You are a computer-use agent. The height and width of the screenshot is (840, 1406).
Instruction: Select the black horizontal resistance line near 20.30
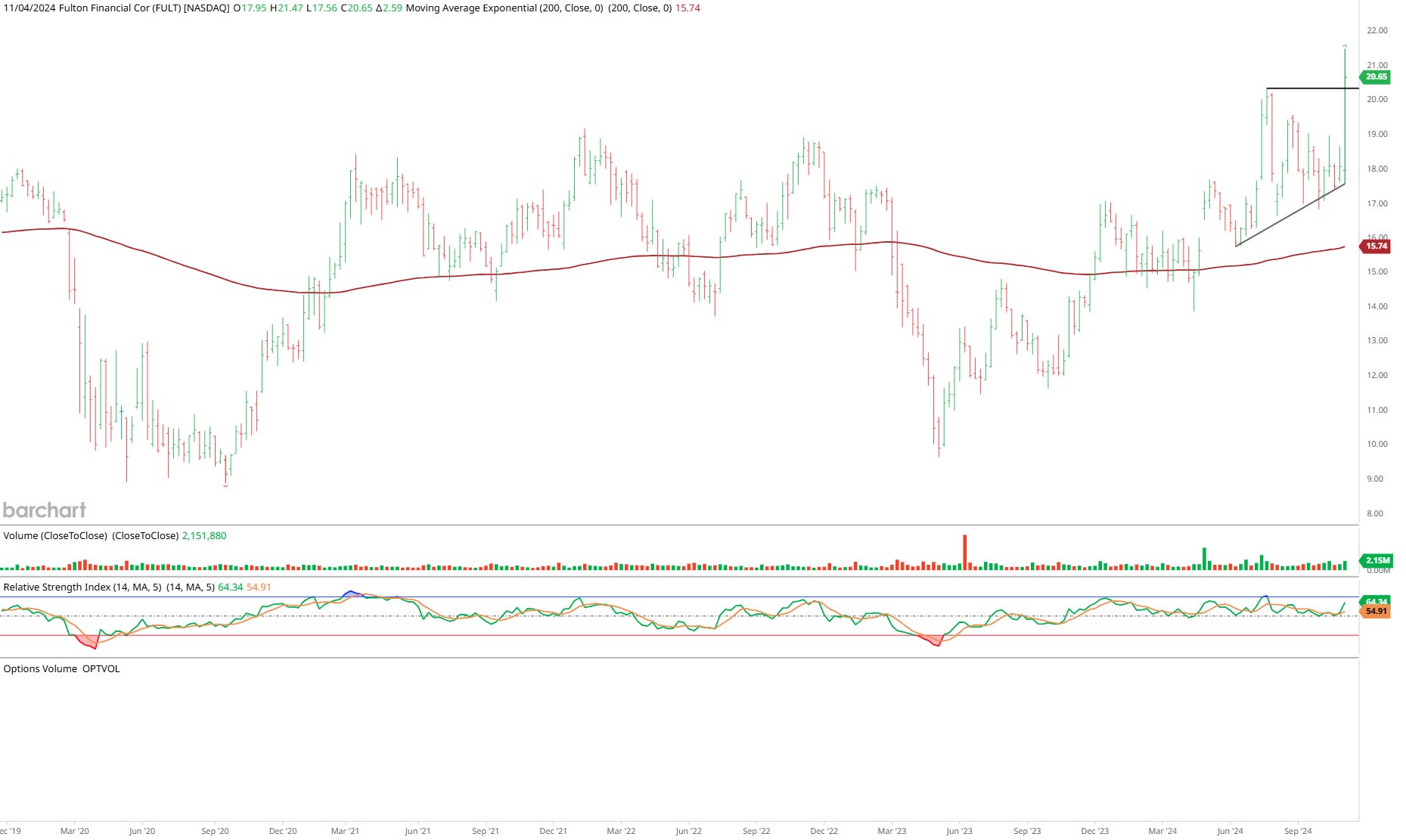click(x=1313, y=88)
